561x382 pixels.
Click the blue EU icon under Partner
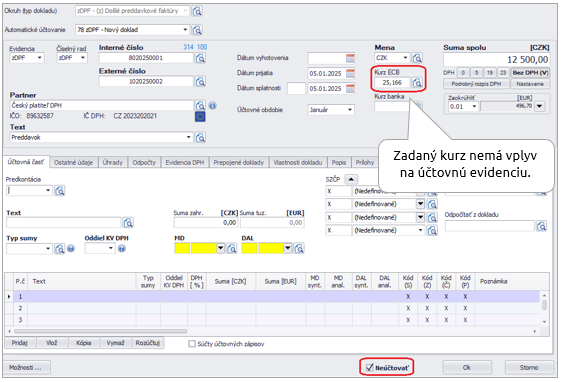click(200, 117)
